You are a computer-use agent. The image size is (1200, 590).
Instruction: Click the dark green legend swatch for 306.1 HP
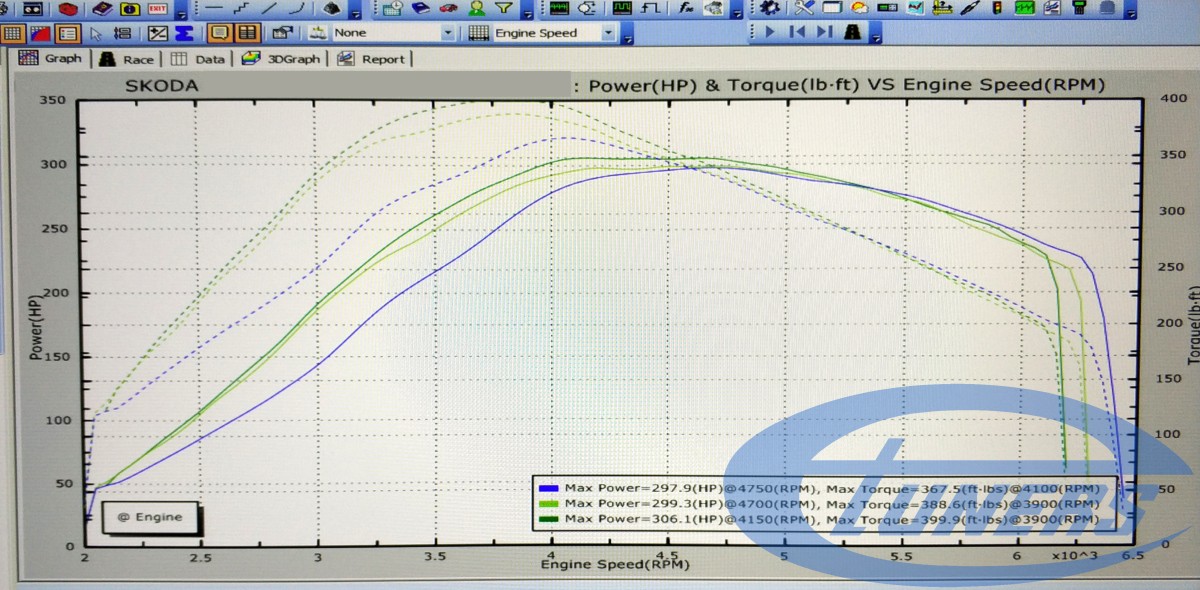(548, 519)
